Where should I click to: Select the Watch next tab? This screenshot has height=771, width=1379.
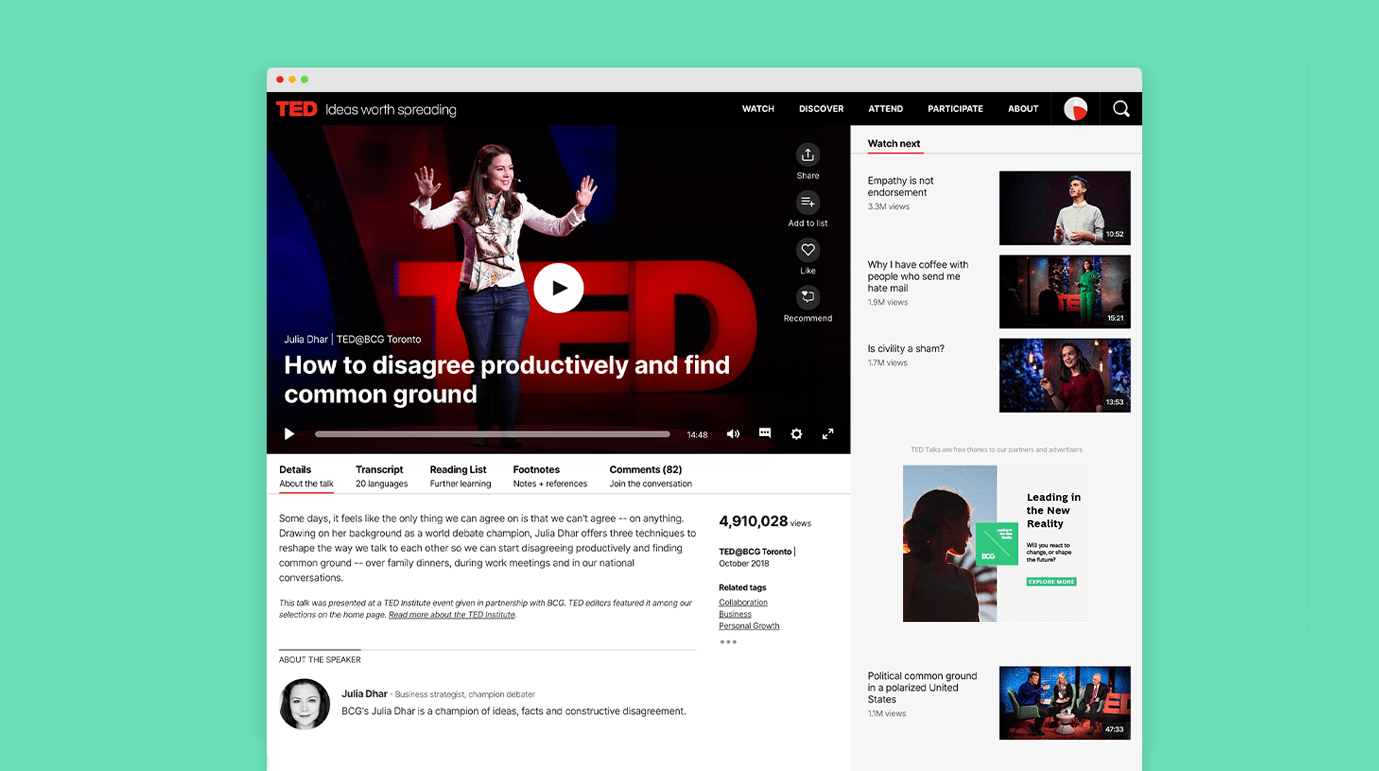click(x=894, y=144)
